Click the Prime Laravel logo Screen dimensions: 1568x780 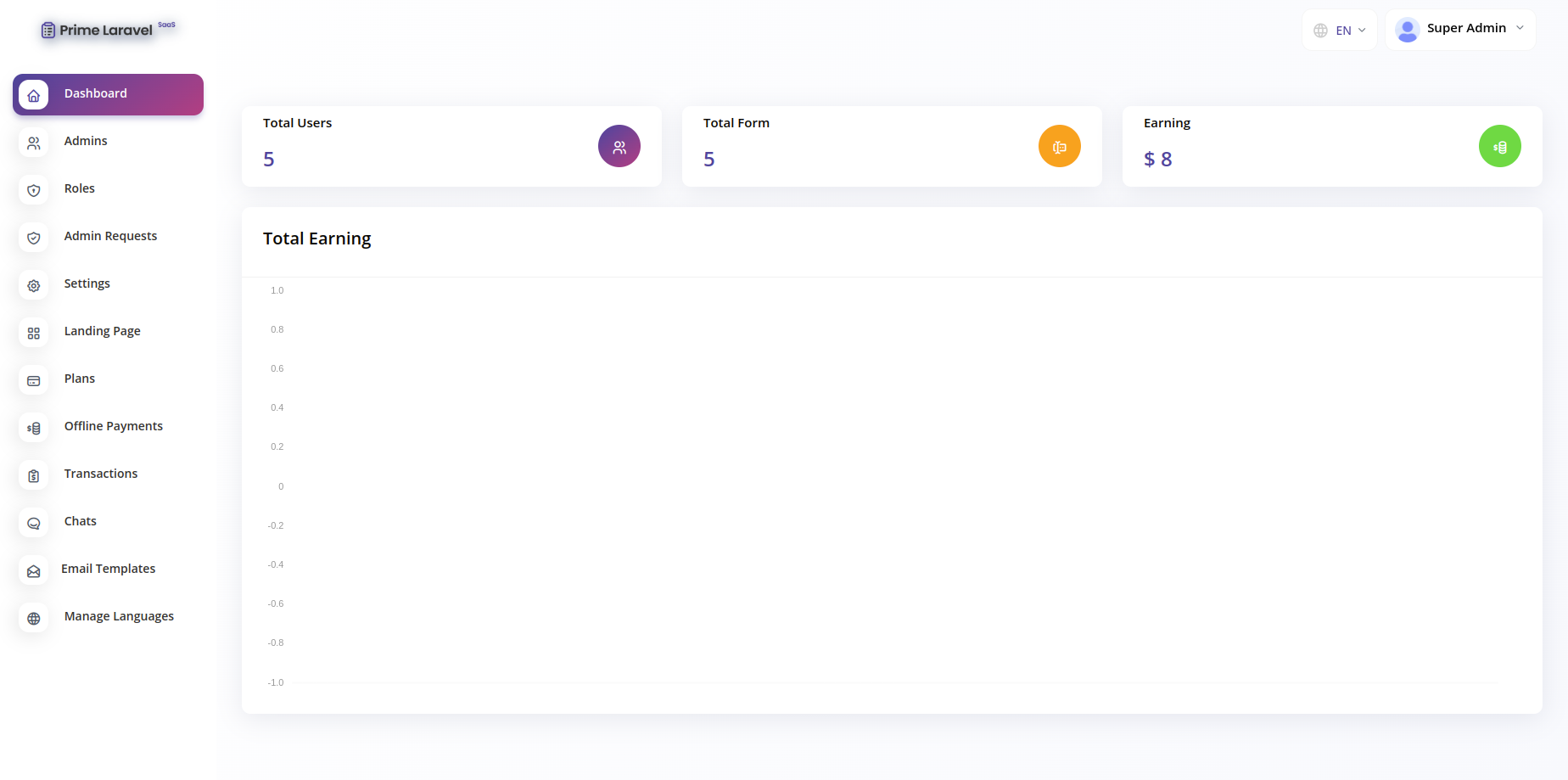108,30
